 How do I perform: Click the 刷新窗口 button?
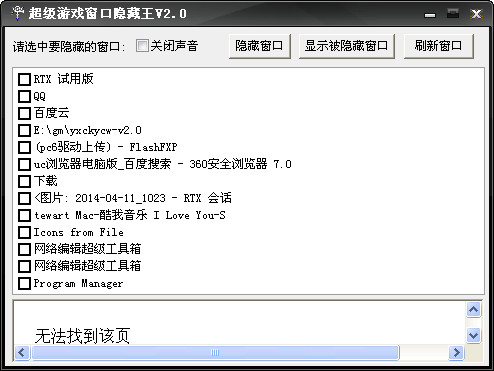tap(439, 46)
